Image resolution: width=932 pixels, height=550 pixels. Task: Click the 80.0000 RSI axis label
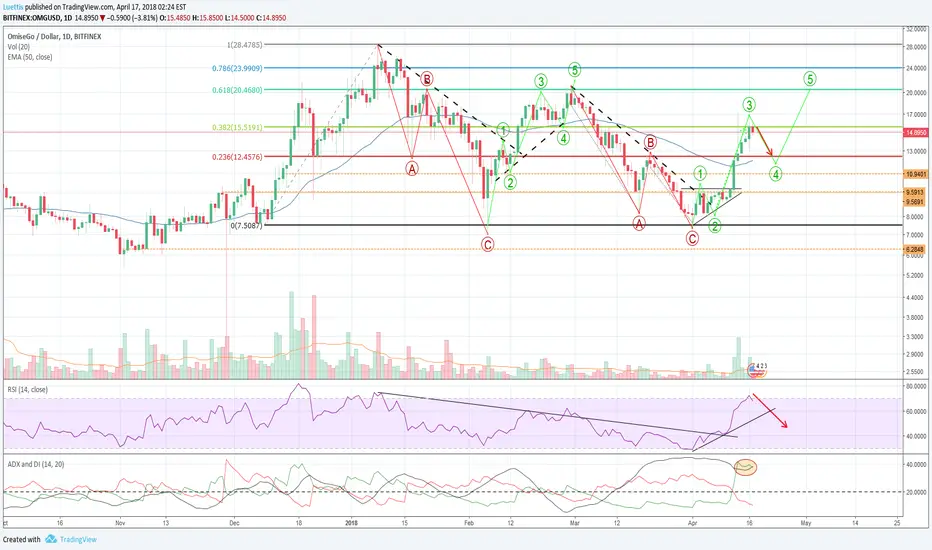point(916,386)
